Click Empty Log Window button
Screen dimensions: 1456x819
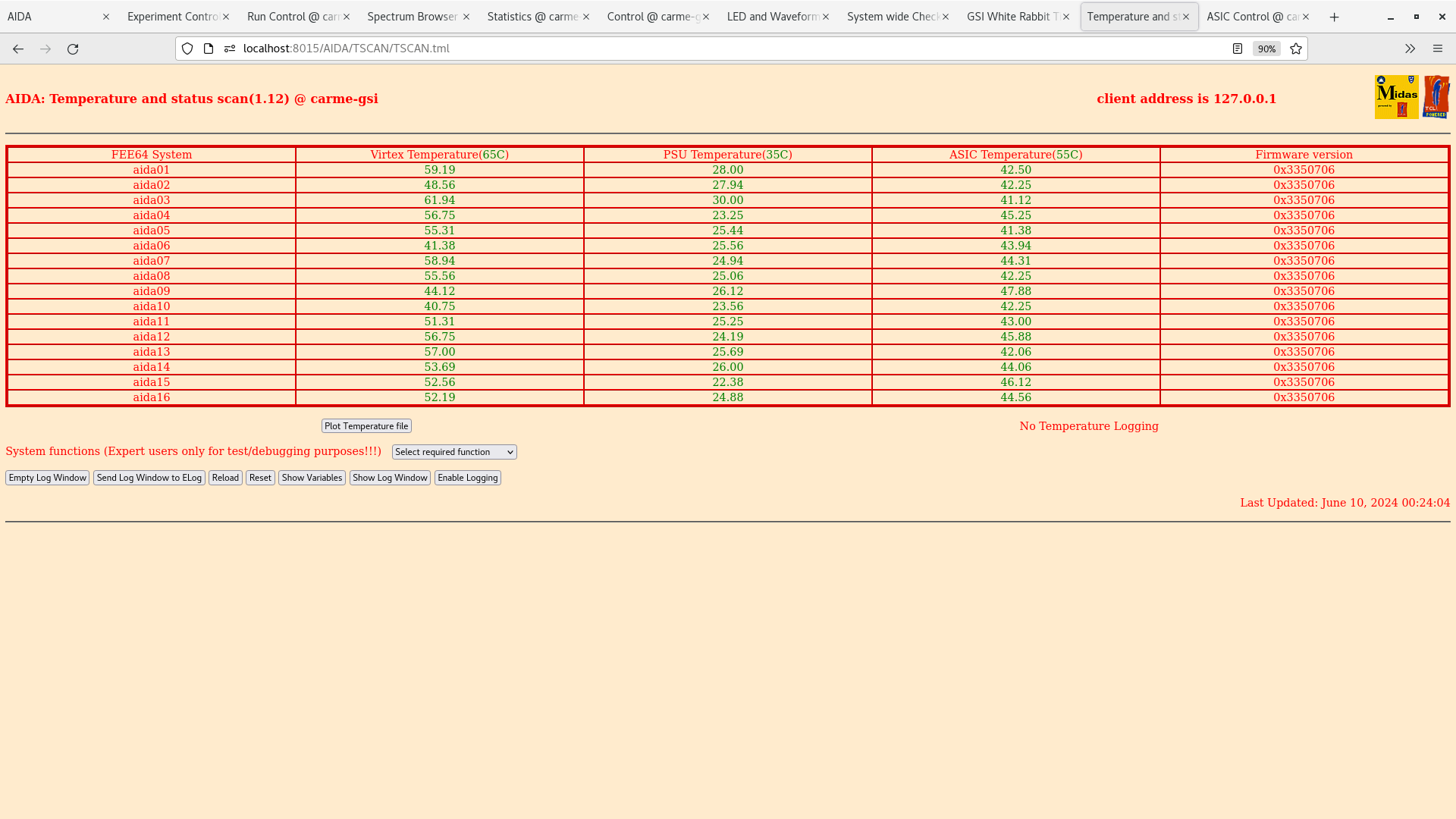click(47, 477)
